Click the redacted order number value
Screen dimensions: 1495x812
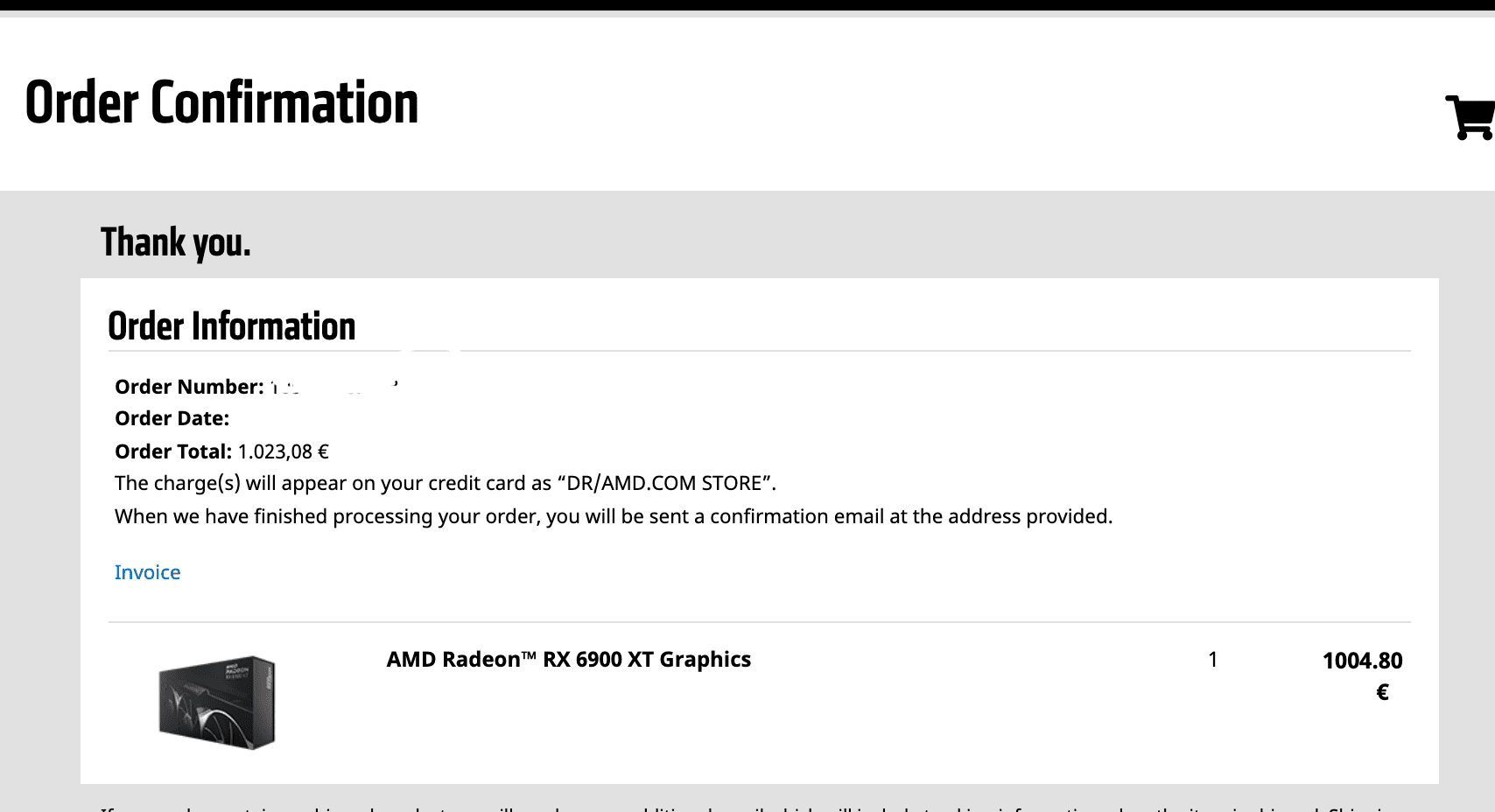[333, 387]
